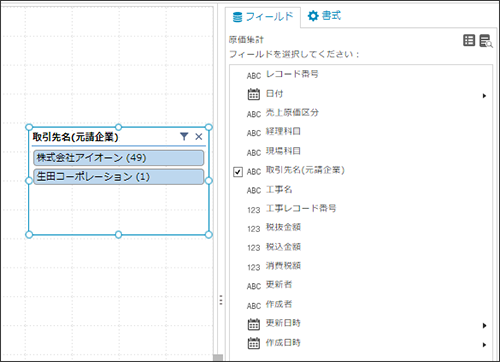Viewport: 500px width, 362px height.
Task: Select the 経理科目 field
Action: point(283,132)
